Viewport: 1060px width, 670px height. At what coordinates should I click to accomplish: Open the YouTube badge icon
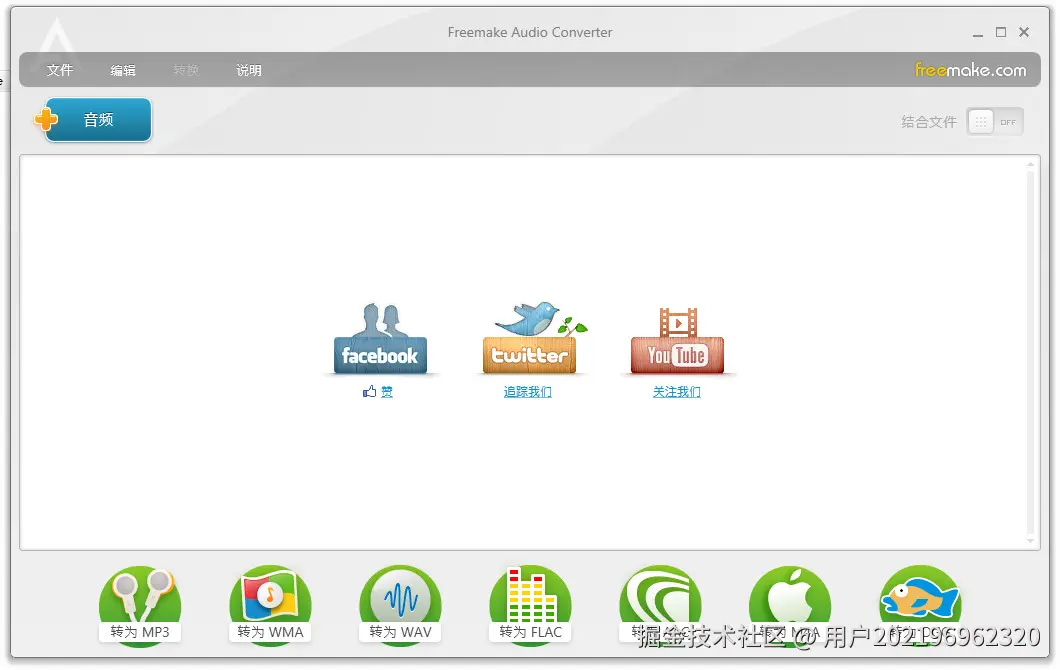coord(677,340)
